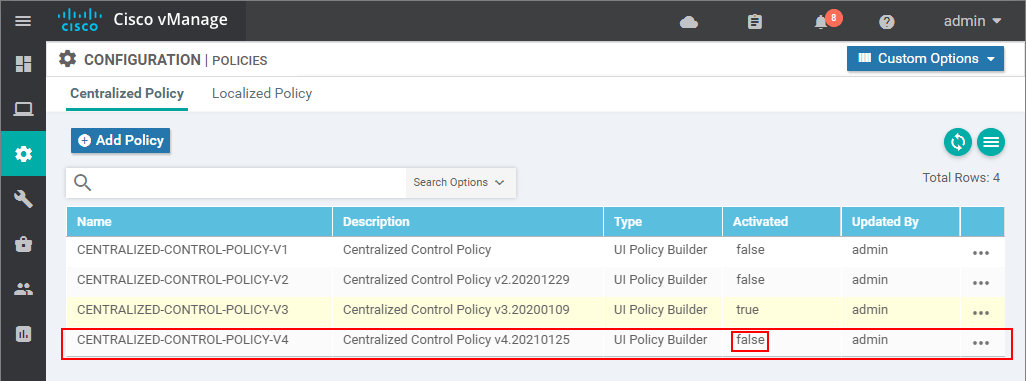Open the help question mark icon
1026x381 pixels.
(x=887, y=22)
